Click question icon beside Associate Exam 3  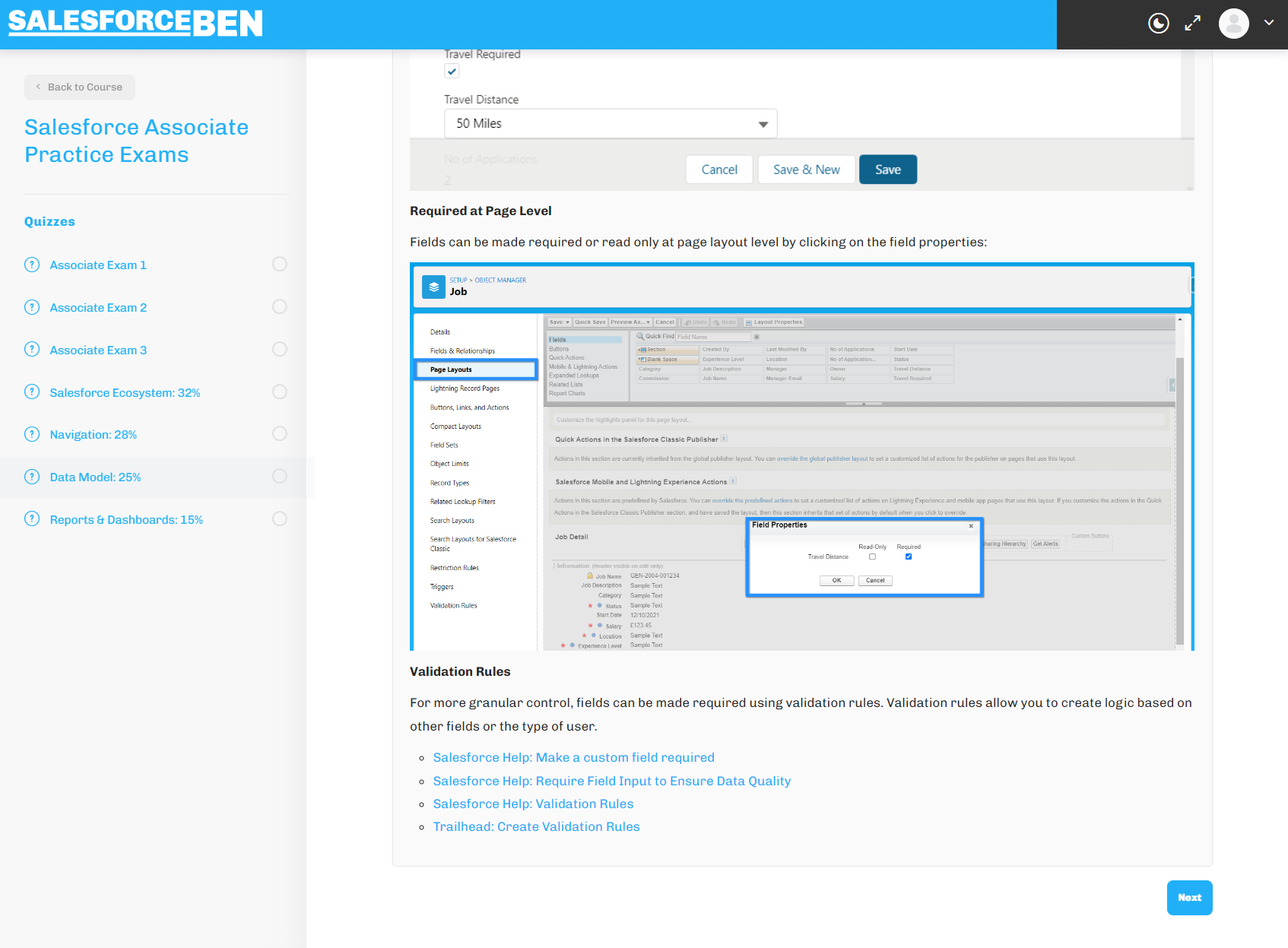point(32,350)
